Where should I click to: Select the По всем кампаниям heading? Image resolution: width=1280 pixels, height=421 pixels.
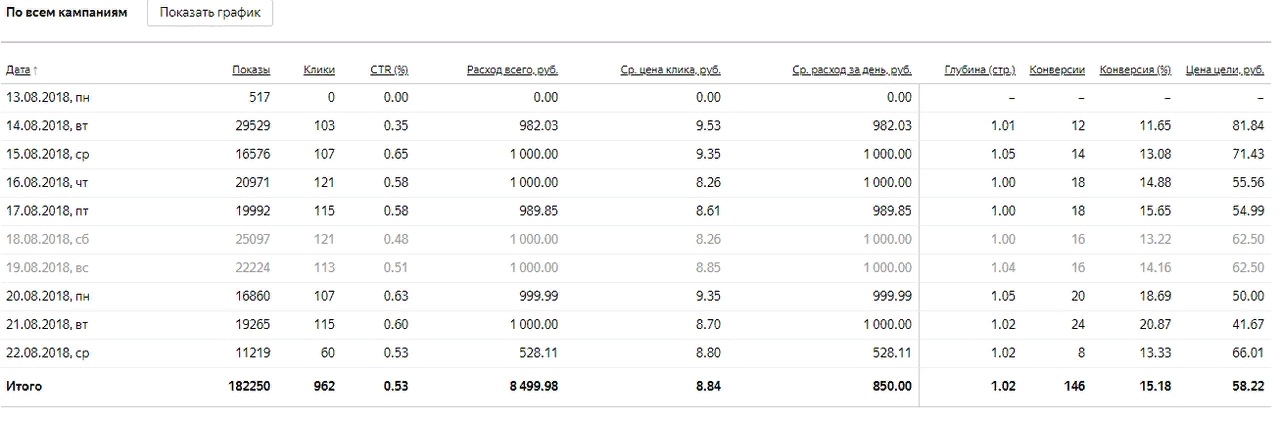pos(67,14)
